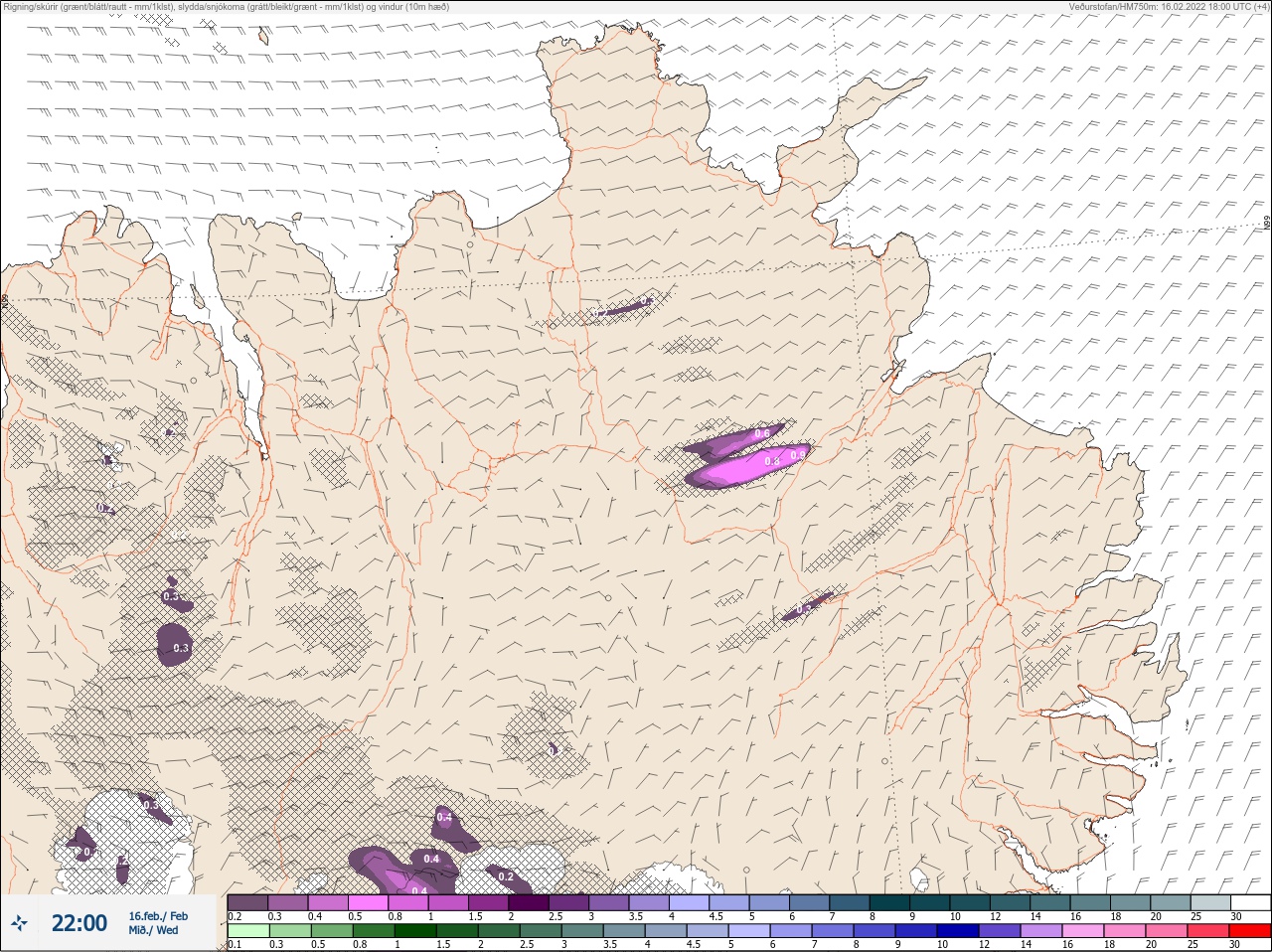
Task: Click the 0.9 contour value on the map
Action: point(798,455)
